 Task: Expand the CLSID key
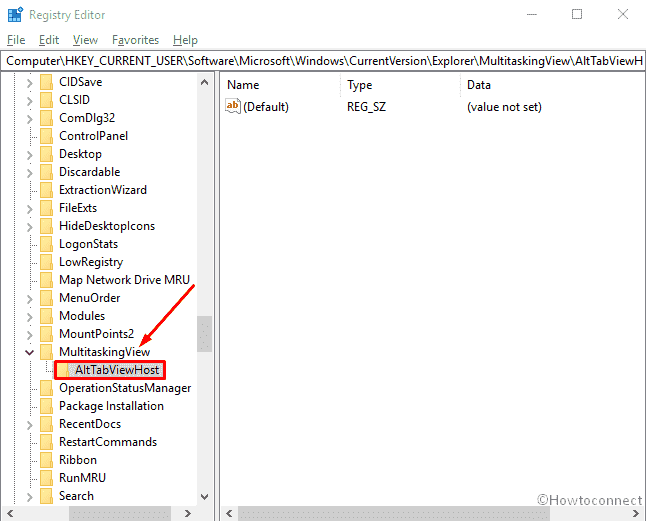point(29,101)
